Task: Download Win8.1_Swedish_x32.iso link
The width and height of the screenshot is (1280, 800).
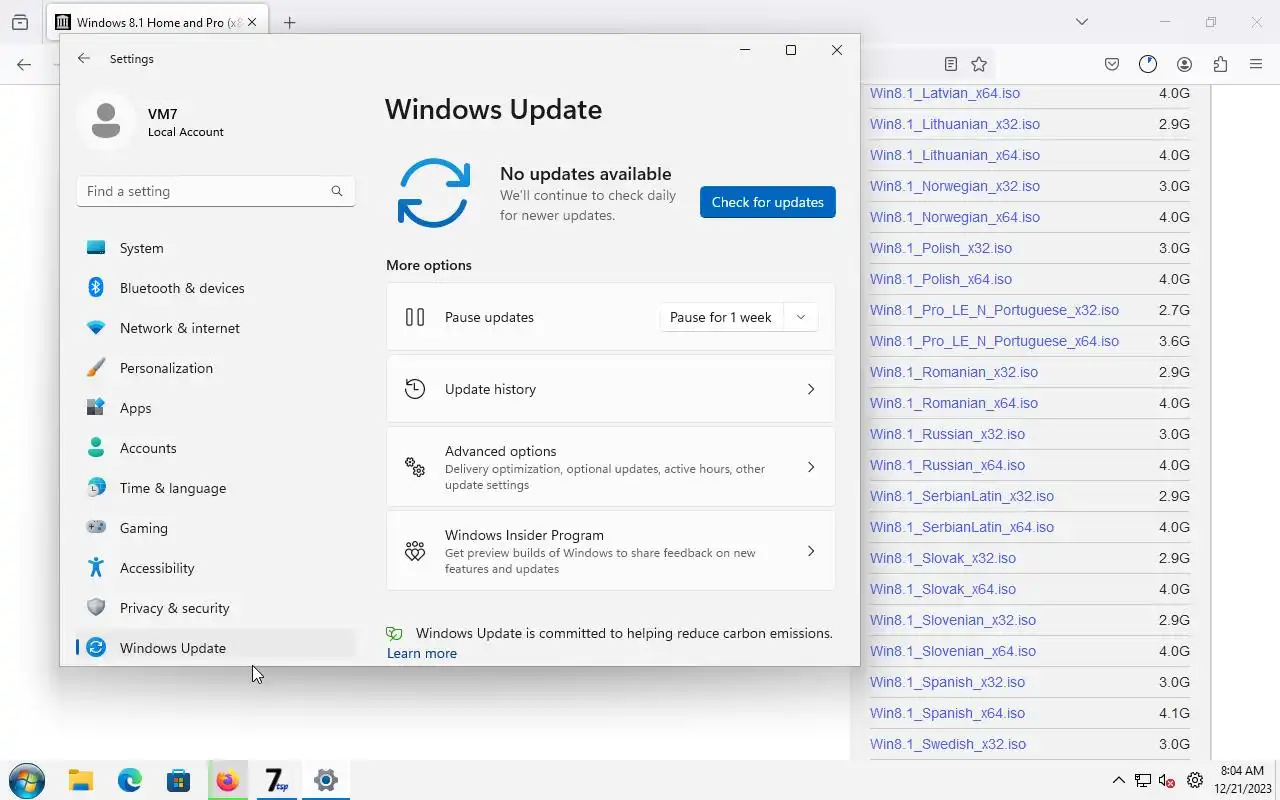Action: click(948, 744)
